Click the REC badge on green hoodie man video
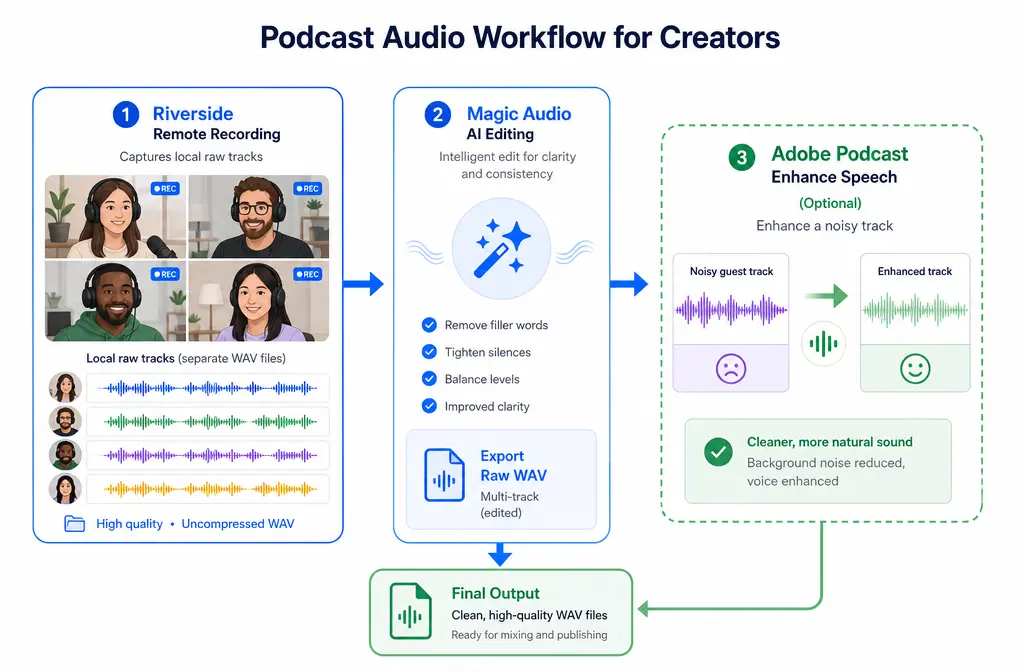Image resolution: width=1024 pixels, height=672 pixels. coord(165,274)
